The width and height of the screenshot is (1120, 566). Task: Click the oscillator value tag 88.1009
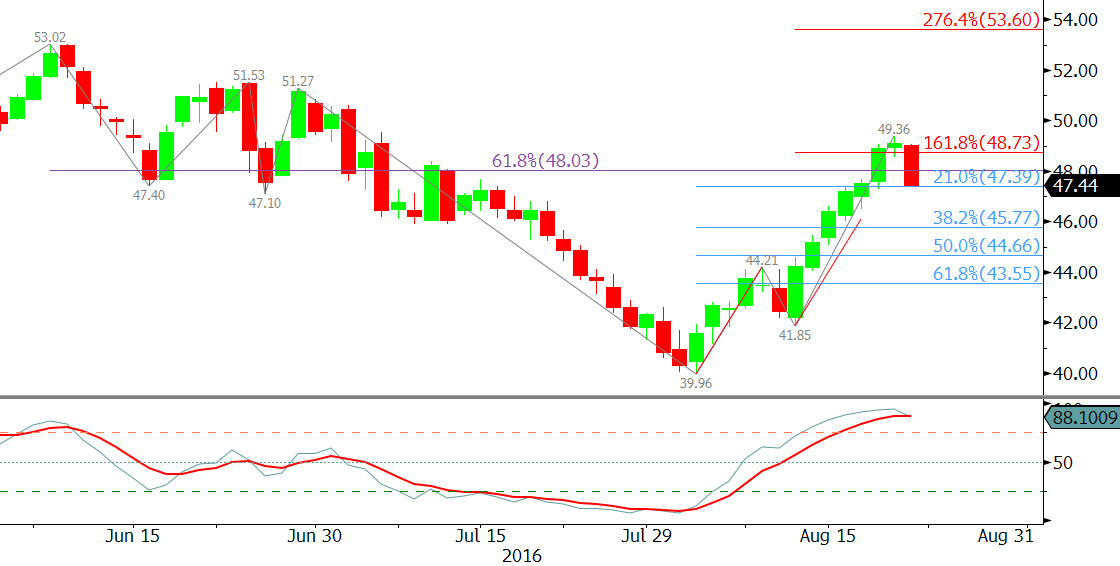[1082, 417]
